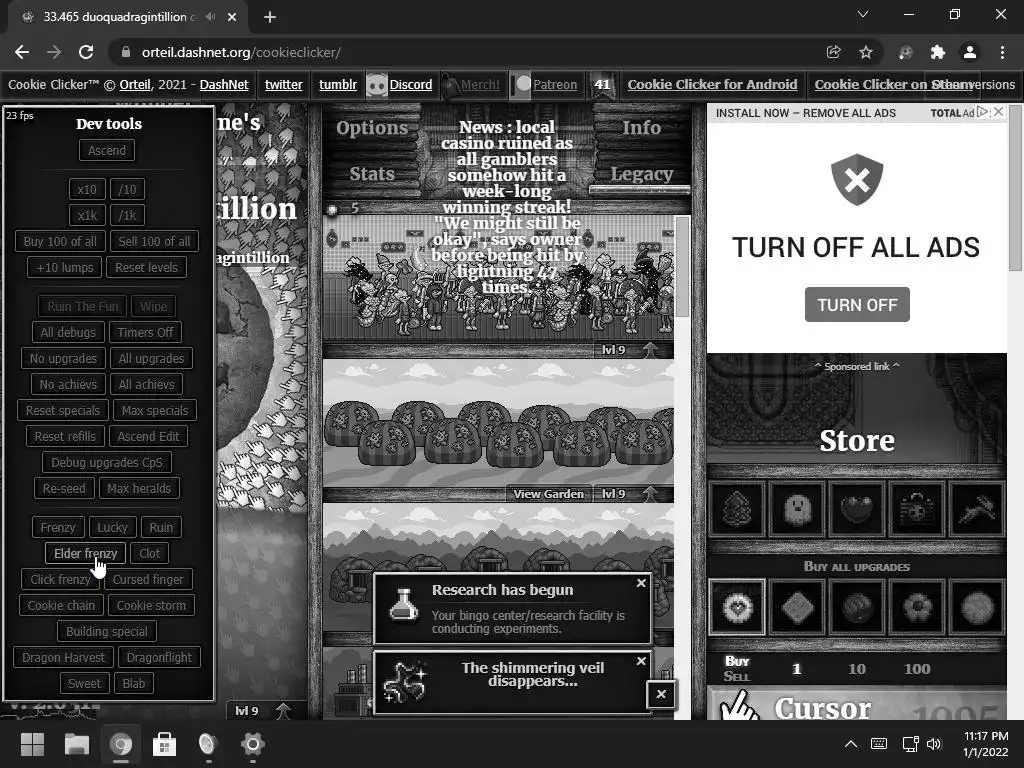Add sugar lumps with +10 lumps
Screen dimensions: 1024x768
65,267
